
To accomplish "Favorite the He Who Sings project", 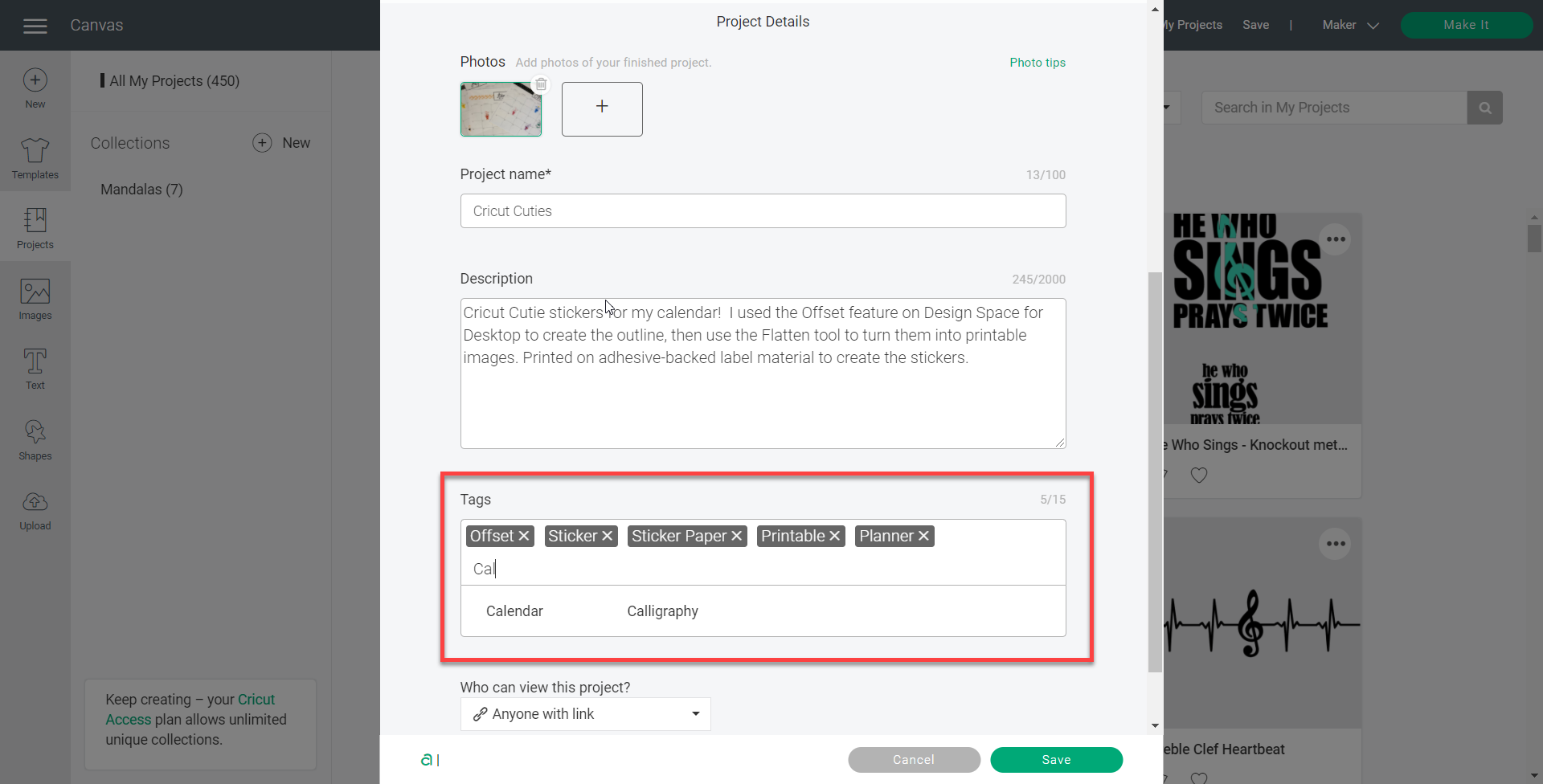I will 1199,475.
